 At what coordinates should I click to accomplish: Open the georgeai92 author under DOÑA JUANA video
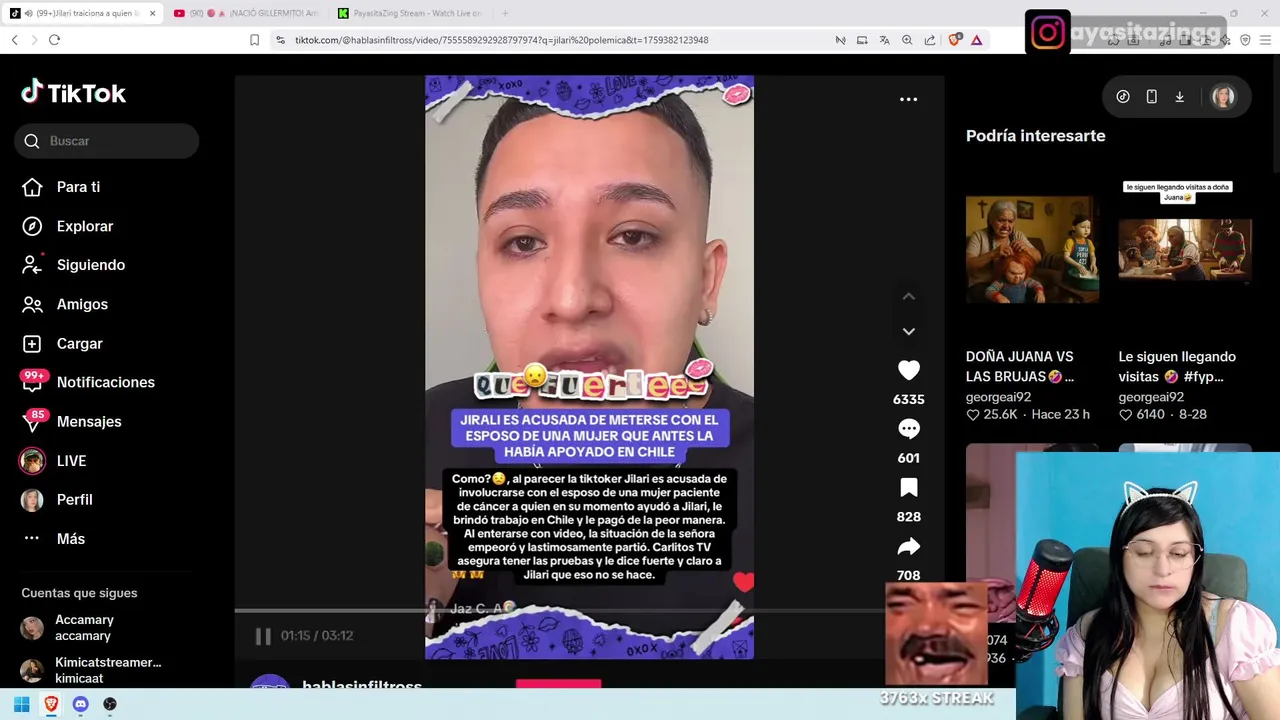pyautogui.click(x=998, y=397)
